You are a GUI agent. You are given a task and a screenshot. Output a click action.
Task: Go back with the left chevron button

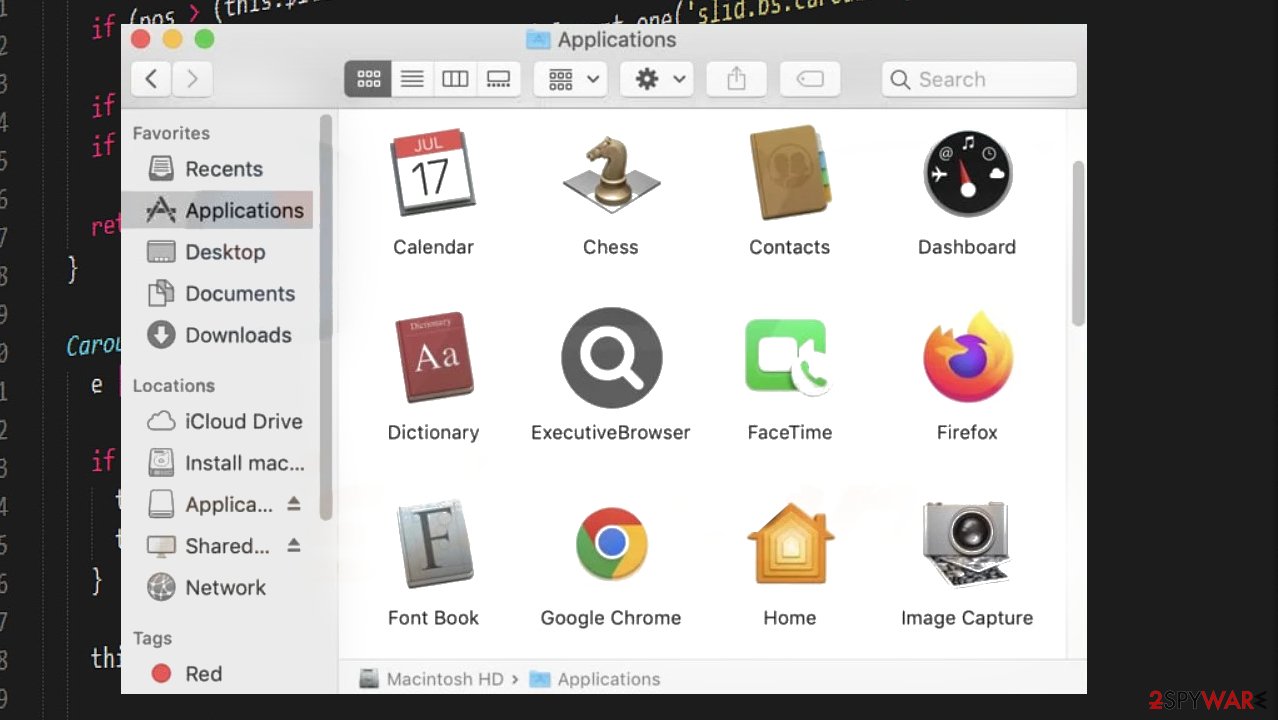[x=151, y=79]
